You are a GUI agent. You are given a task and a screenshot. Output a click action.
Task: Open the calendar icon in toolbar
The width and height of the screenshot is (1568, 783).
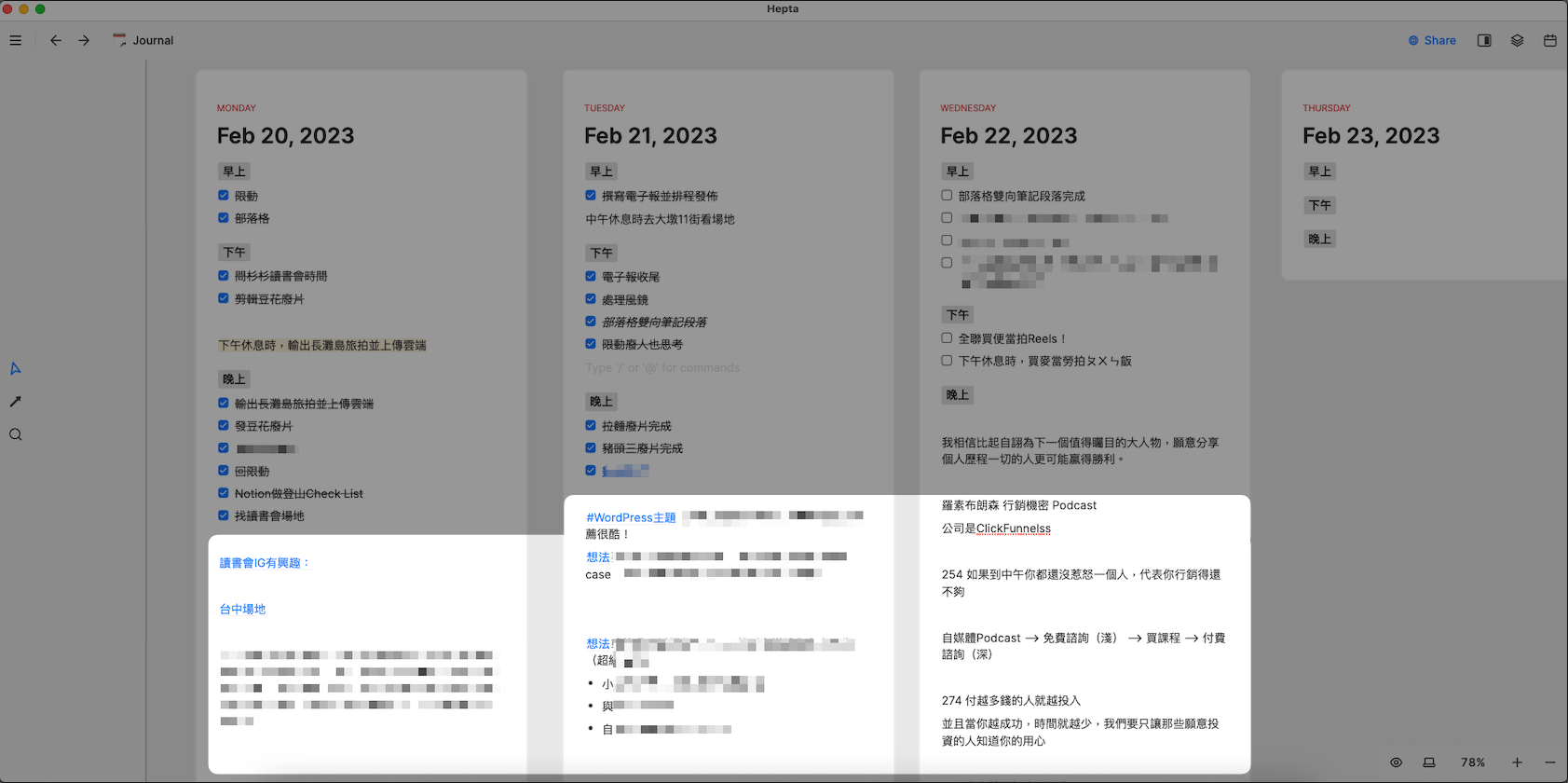click(x=1549, y=40)
